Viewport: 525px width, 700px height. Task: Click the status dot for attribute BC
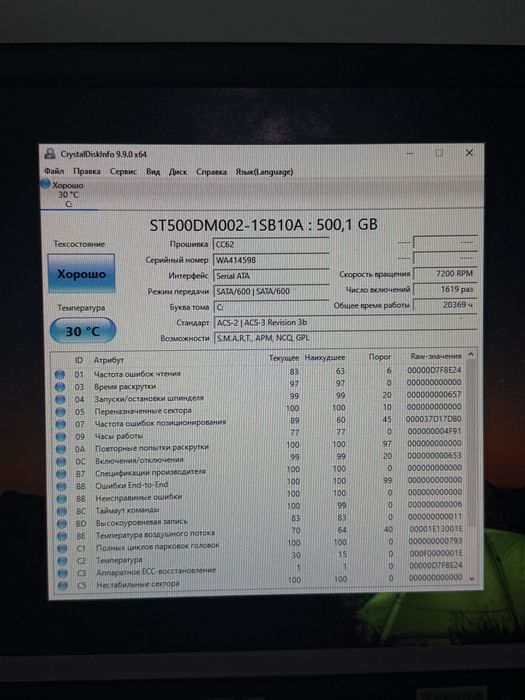(x=62, y=511)
